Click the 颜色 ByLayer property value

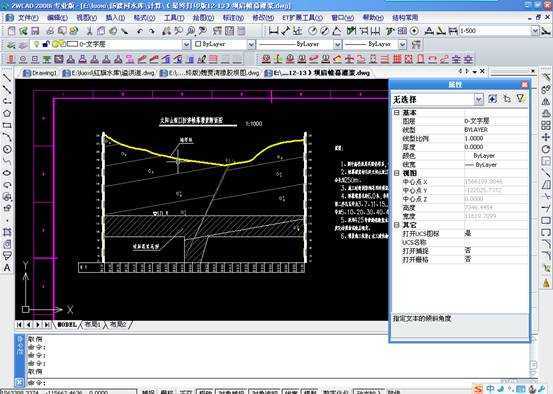[x=496, y=156]
